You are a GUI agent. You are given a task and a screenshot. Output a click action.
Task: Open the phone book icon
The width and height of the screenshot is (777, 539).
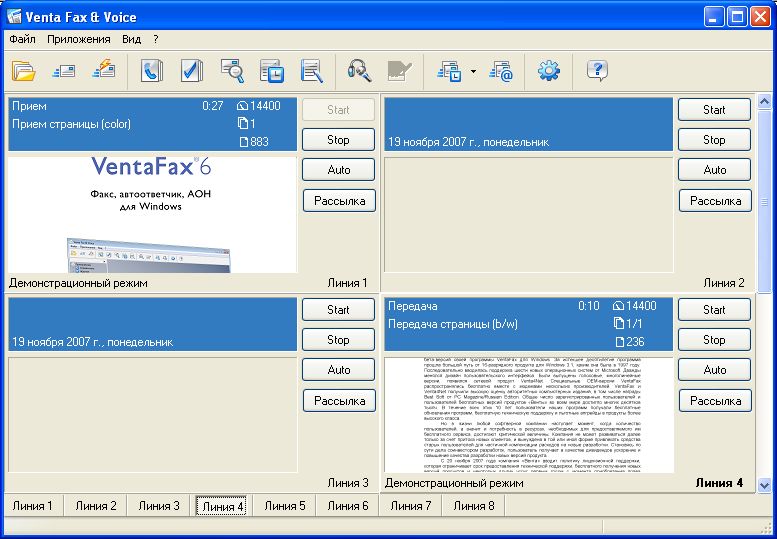point(151,71)
